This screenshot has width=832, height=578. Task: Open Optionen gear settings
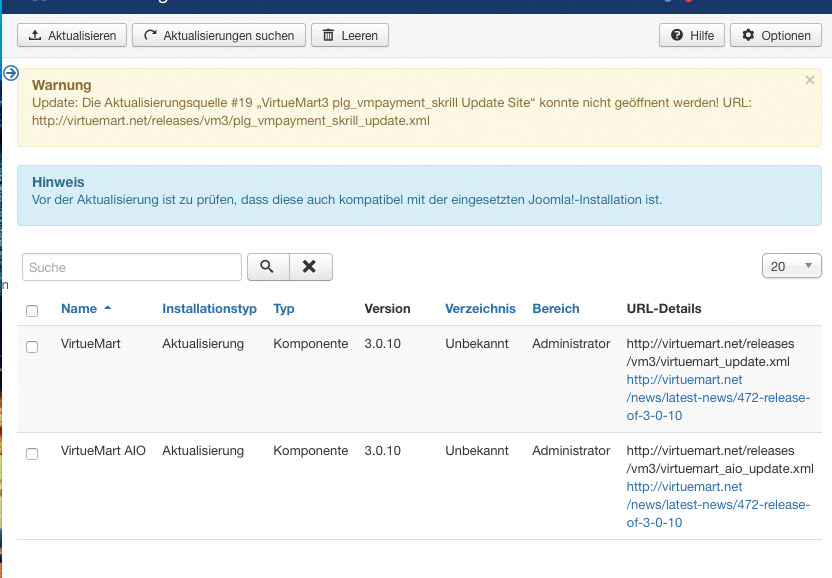(776, 35)
